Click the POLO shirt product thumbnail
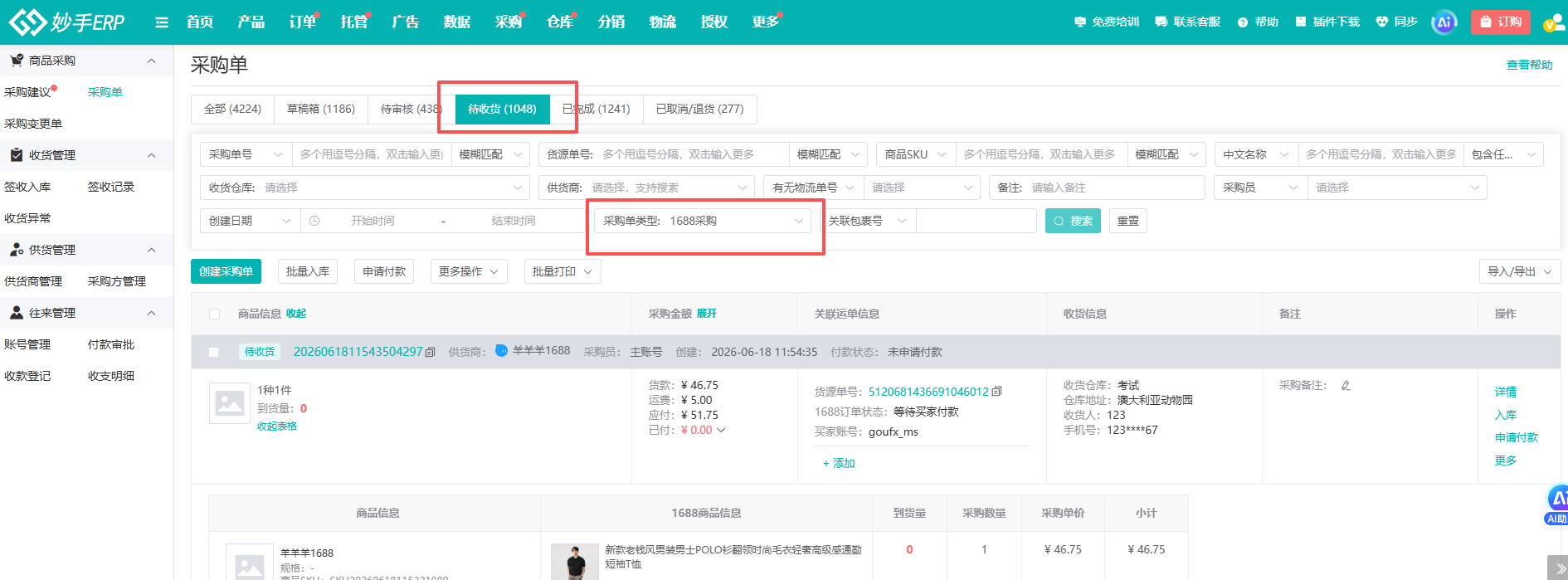Viewport: 1568px width, 580px height. (x=575, y=562)
